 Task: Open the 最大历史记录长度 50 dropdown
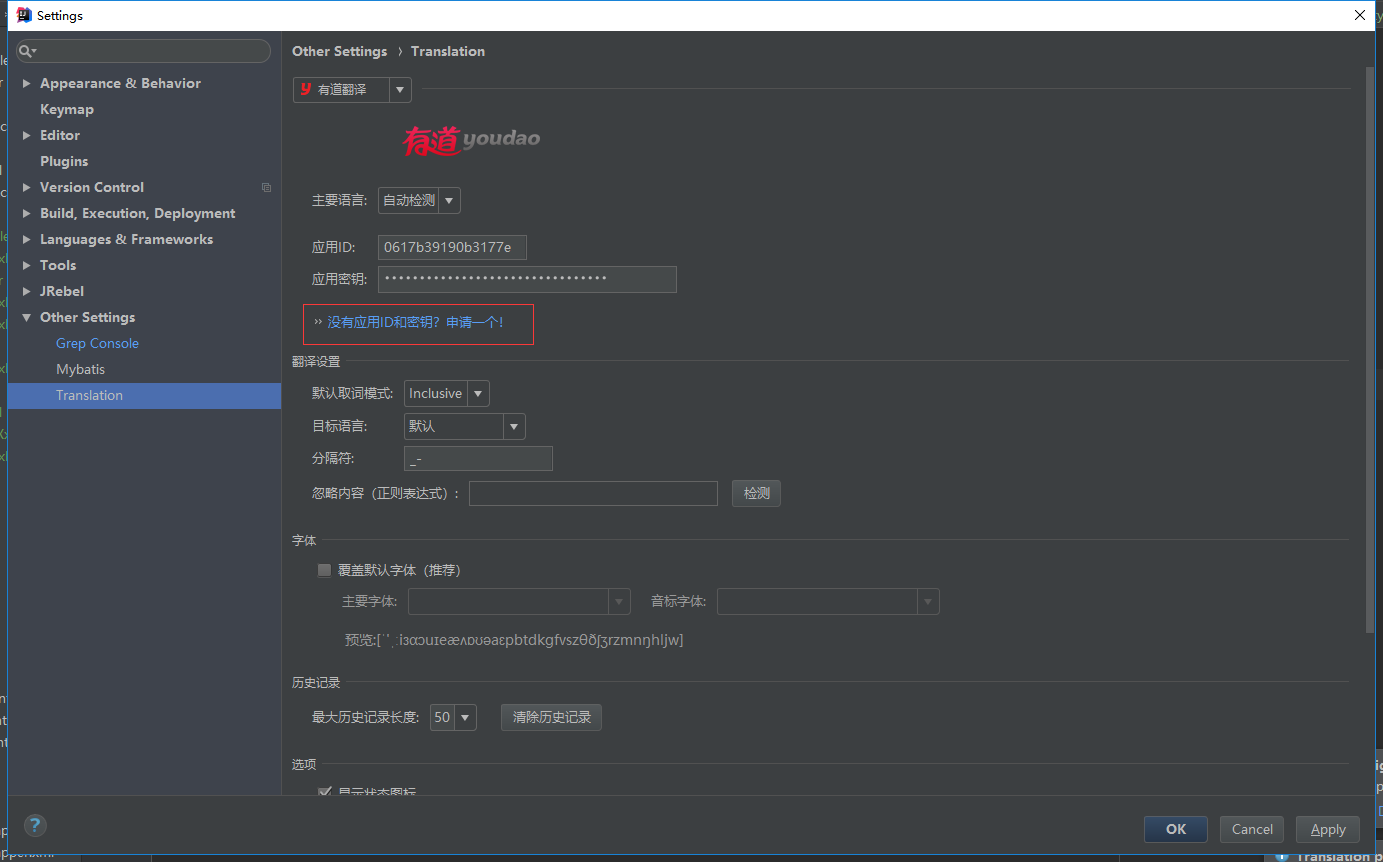tap(453, 717)
